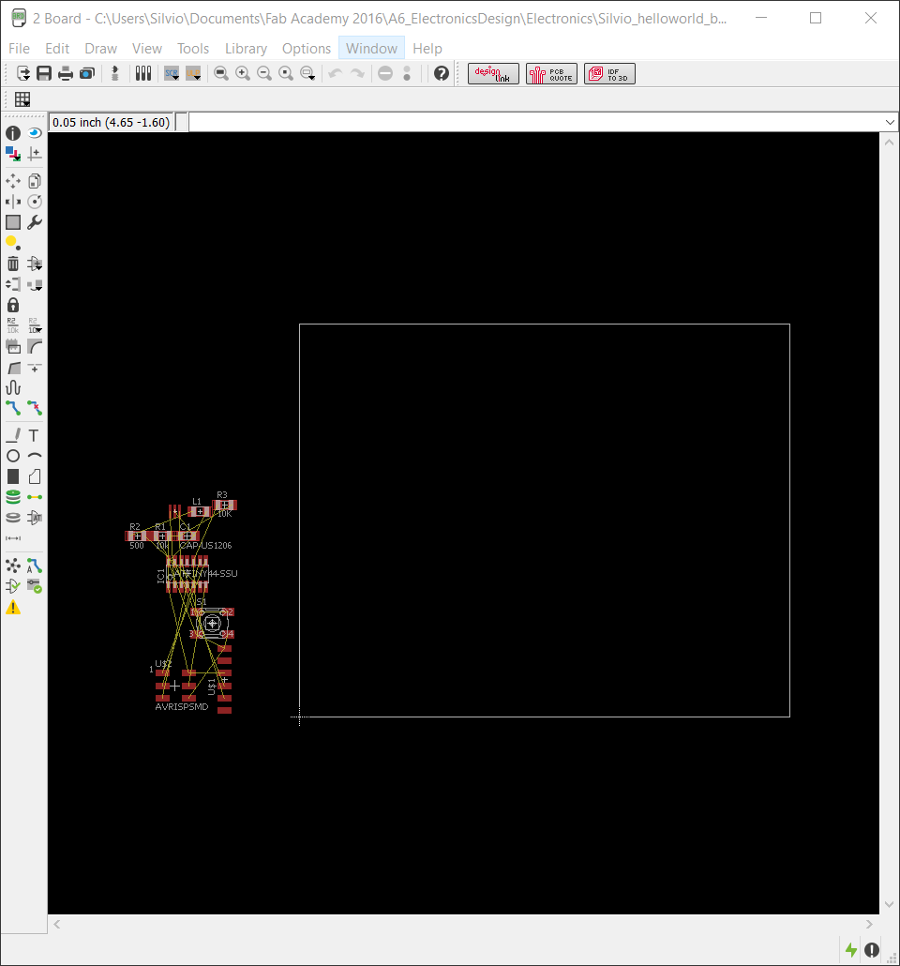
Task: Open the Library menu
Action: 246,49
